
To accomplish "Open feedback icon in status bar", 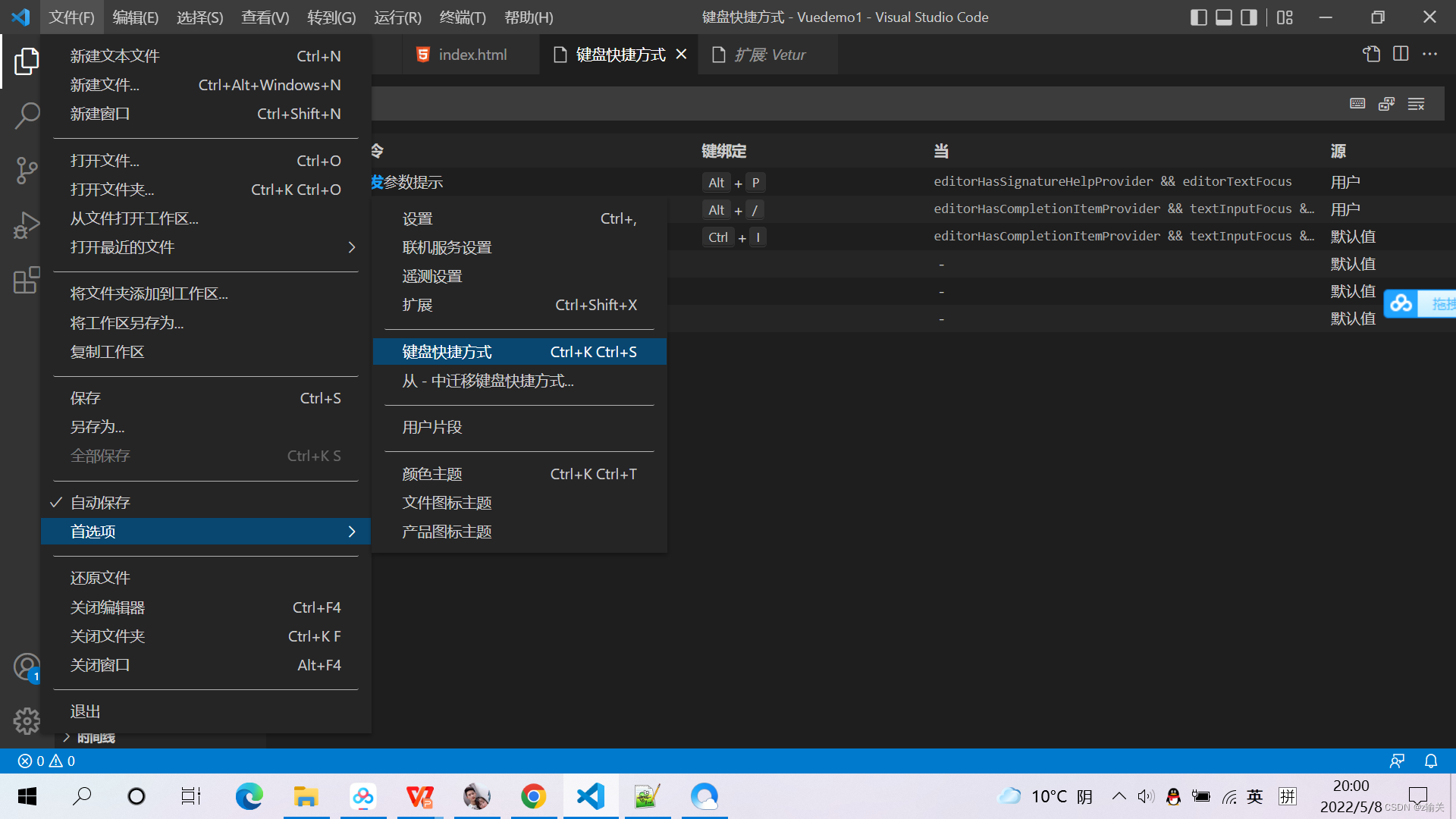I will click(x=1397, y=761).
